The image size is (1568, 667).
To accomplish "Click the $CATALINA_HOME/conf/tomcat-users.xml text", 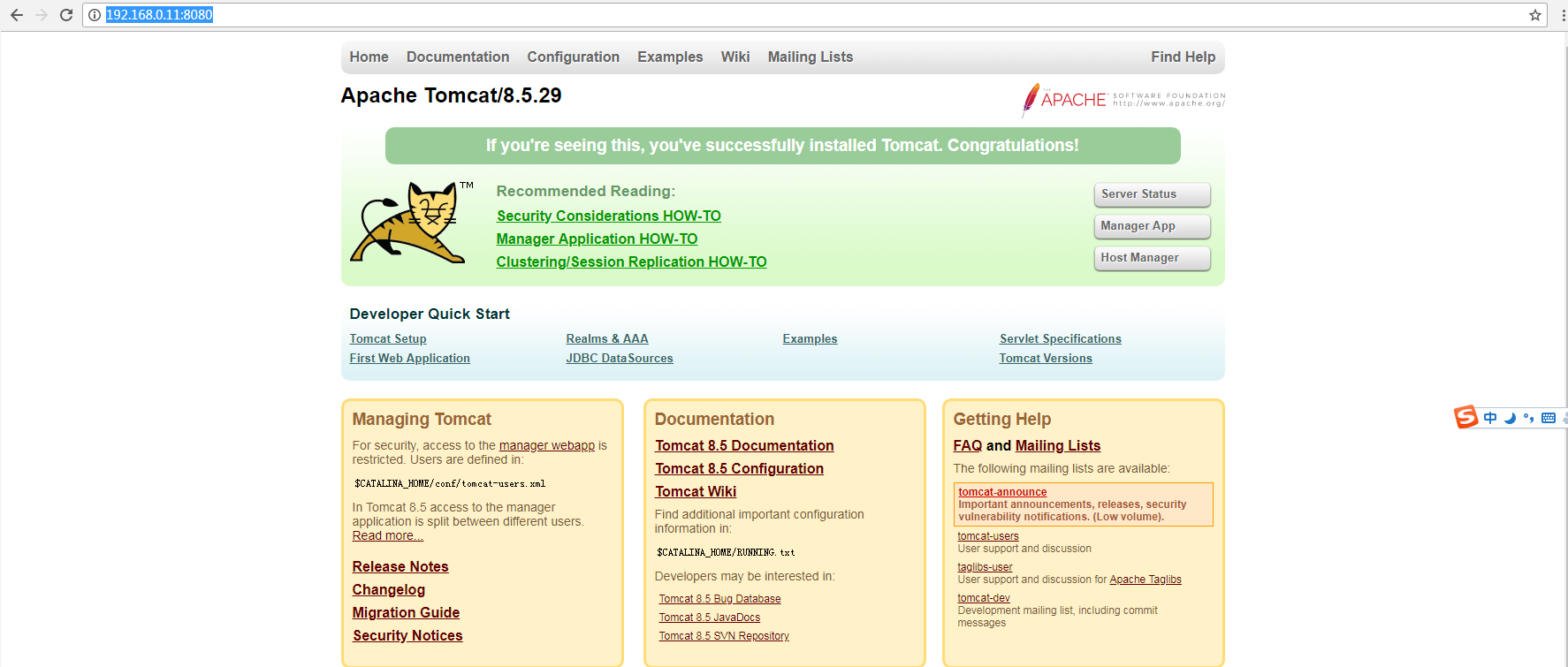I will click(450, 484).
